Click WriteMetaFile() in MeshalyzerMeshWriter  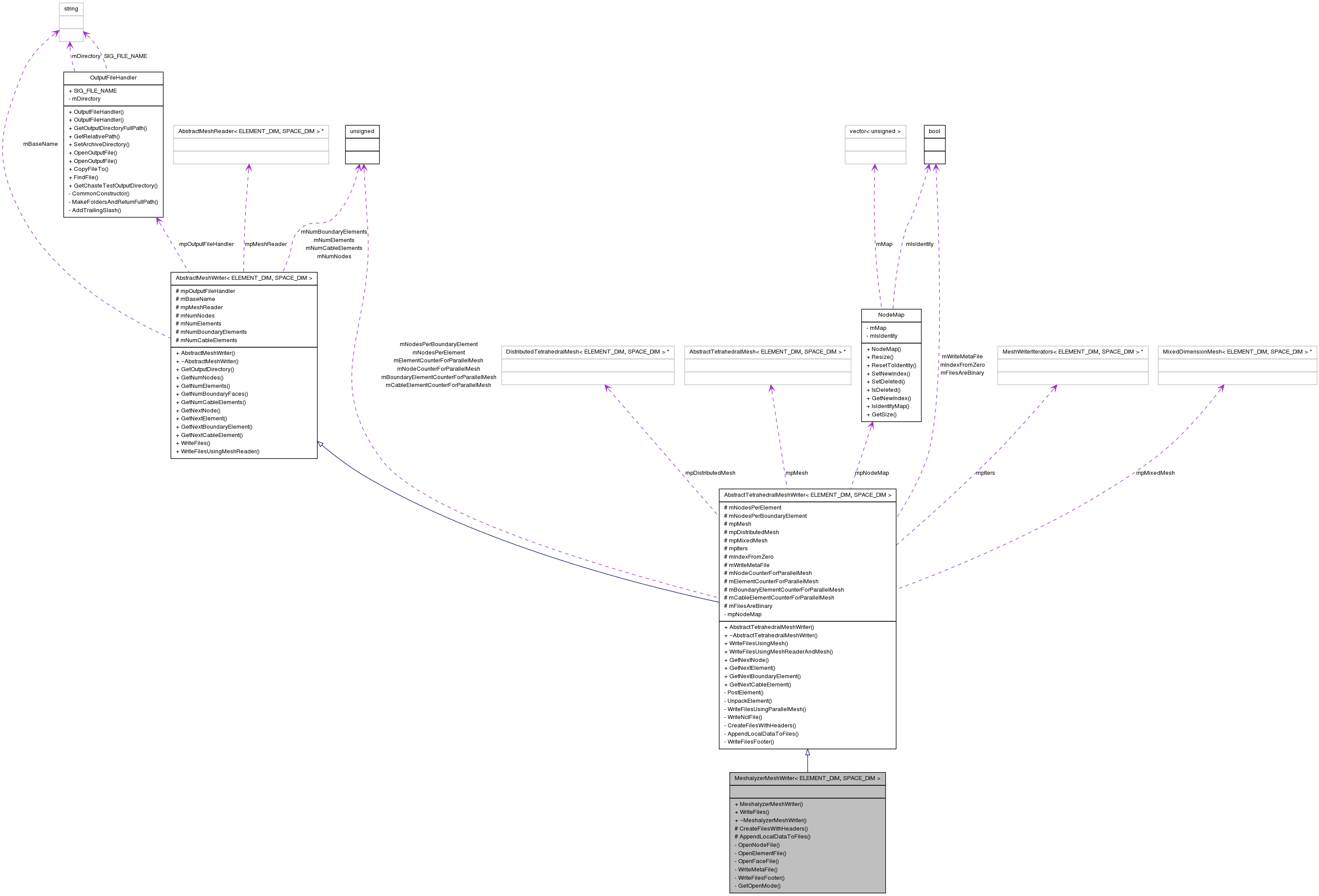756,870
